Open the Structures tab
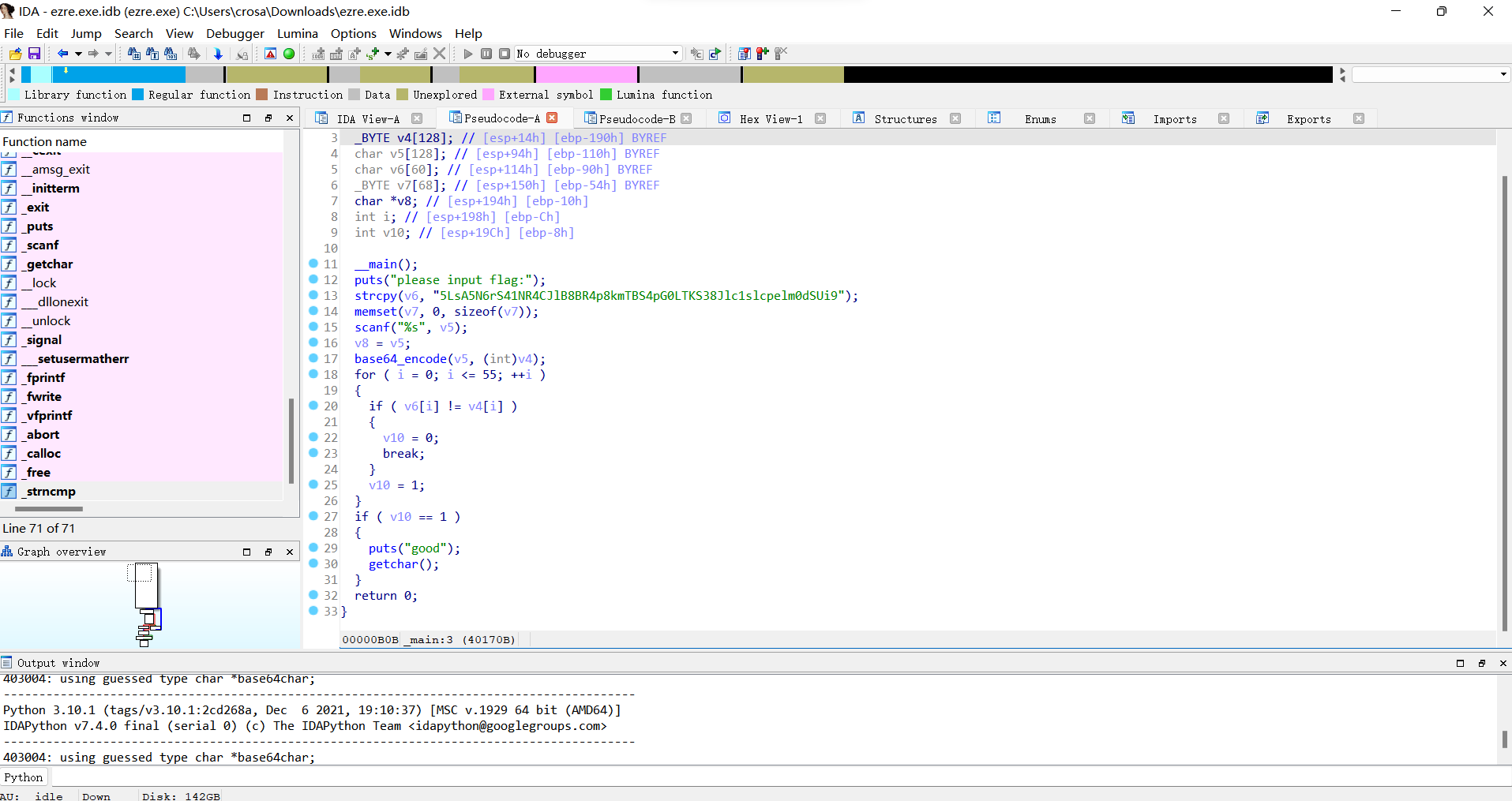The height and width of the screenshot is (801, 1512). (x=906, y=118)
